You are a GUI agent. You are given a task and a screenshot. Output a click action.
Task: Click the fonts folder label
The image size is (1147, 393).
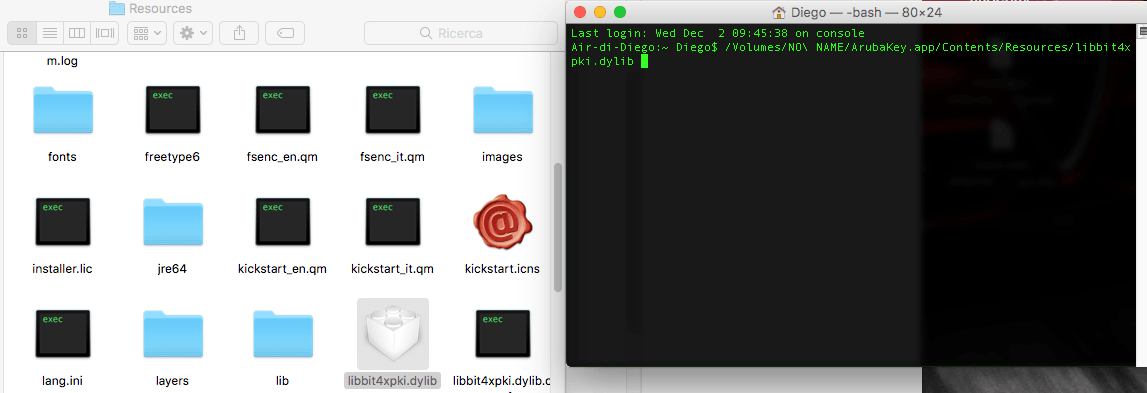click(x=62, y=157)
